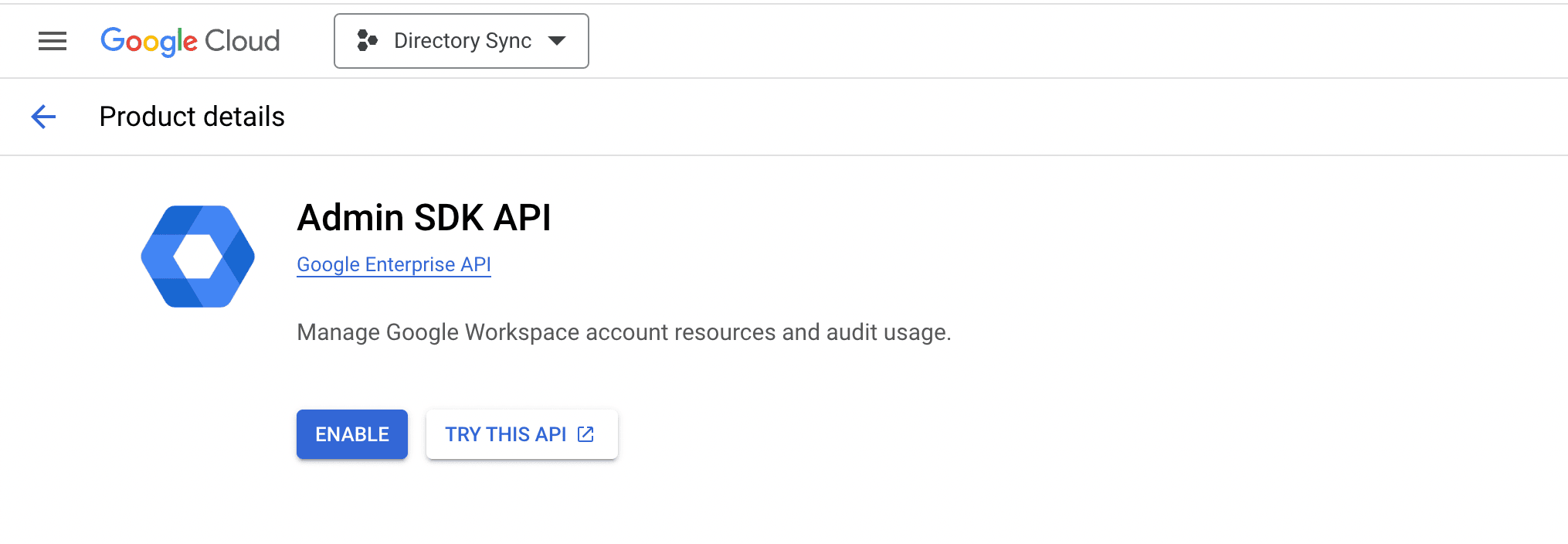Click the Manage Google Workspace description text

click(x=623, y=332)
